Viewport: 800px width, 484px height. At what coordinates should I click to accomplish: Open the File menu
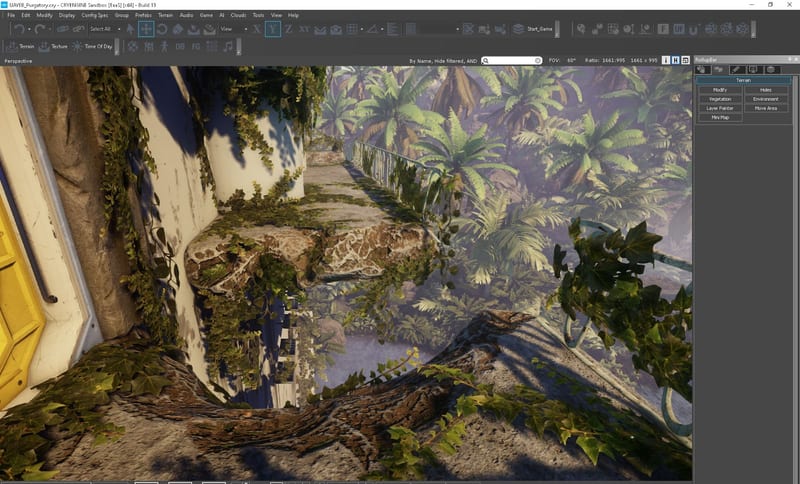pos(11,15)
